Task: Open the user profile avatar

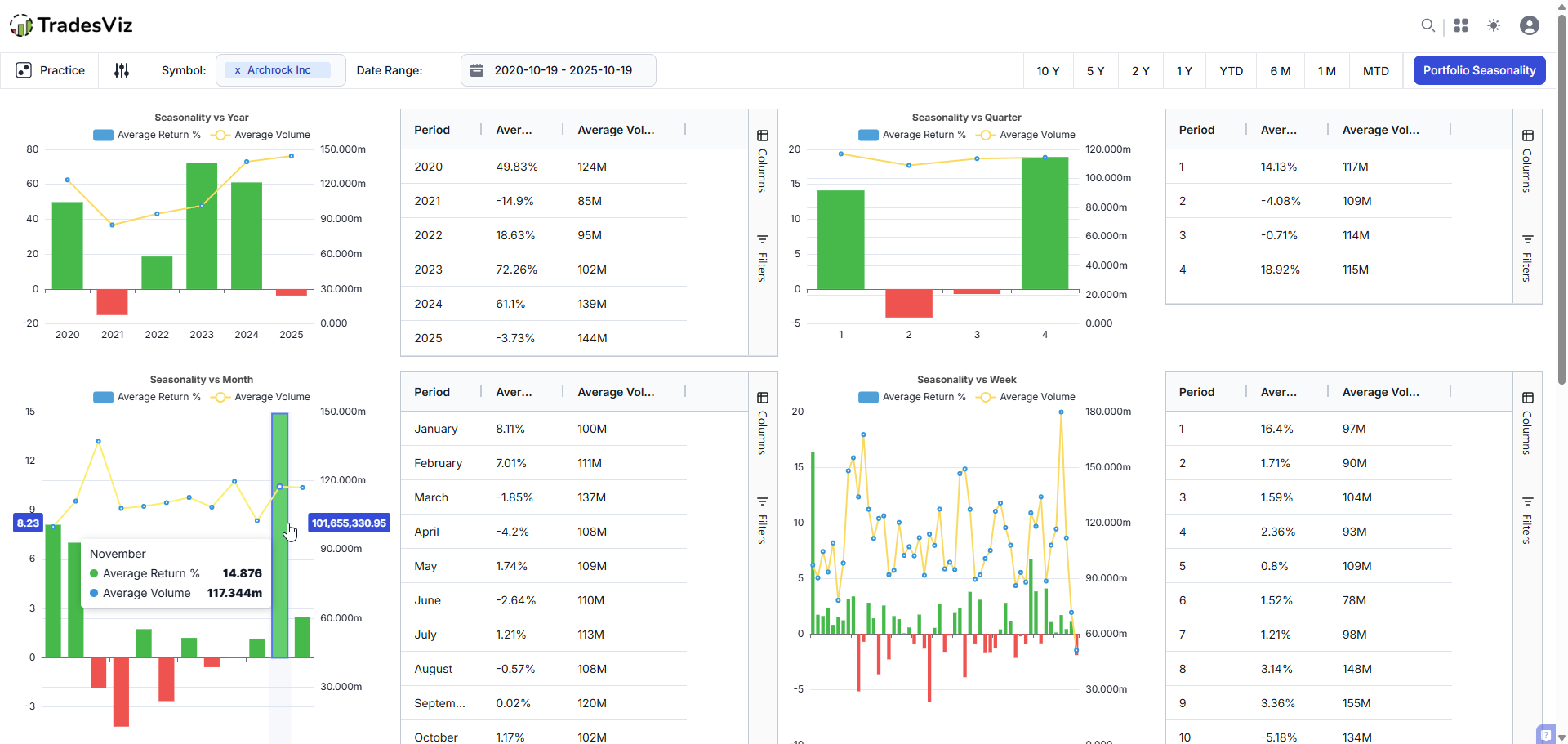Action: click(x=1530, y=25)
